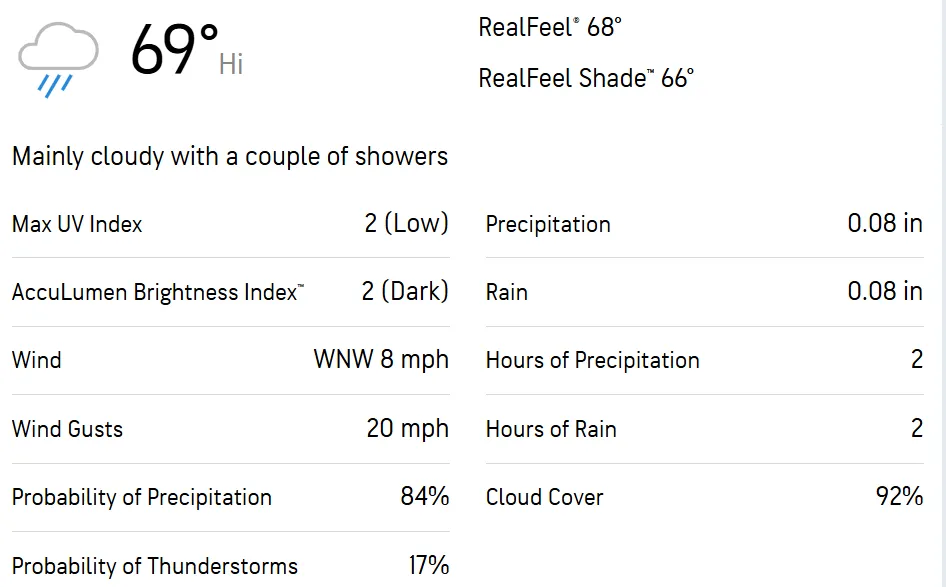Select the "Mainly cloudy with a couple of showers" description
Image resolution: width=946 pixels, height=587 pixels.
[230, 156]
